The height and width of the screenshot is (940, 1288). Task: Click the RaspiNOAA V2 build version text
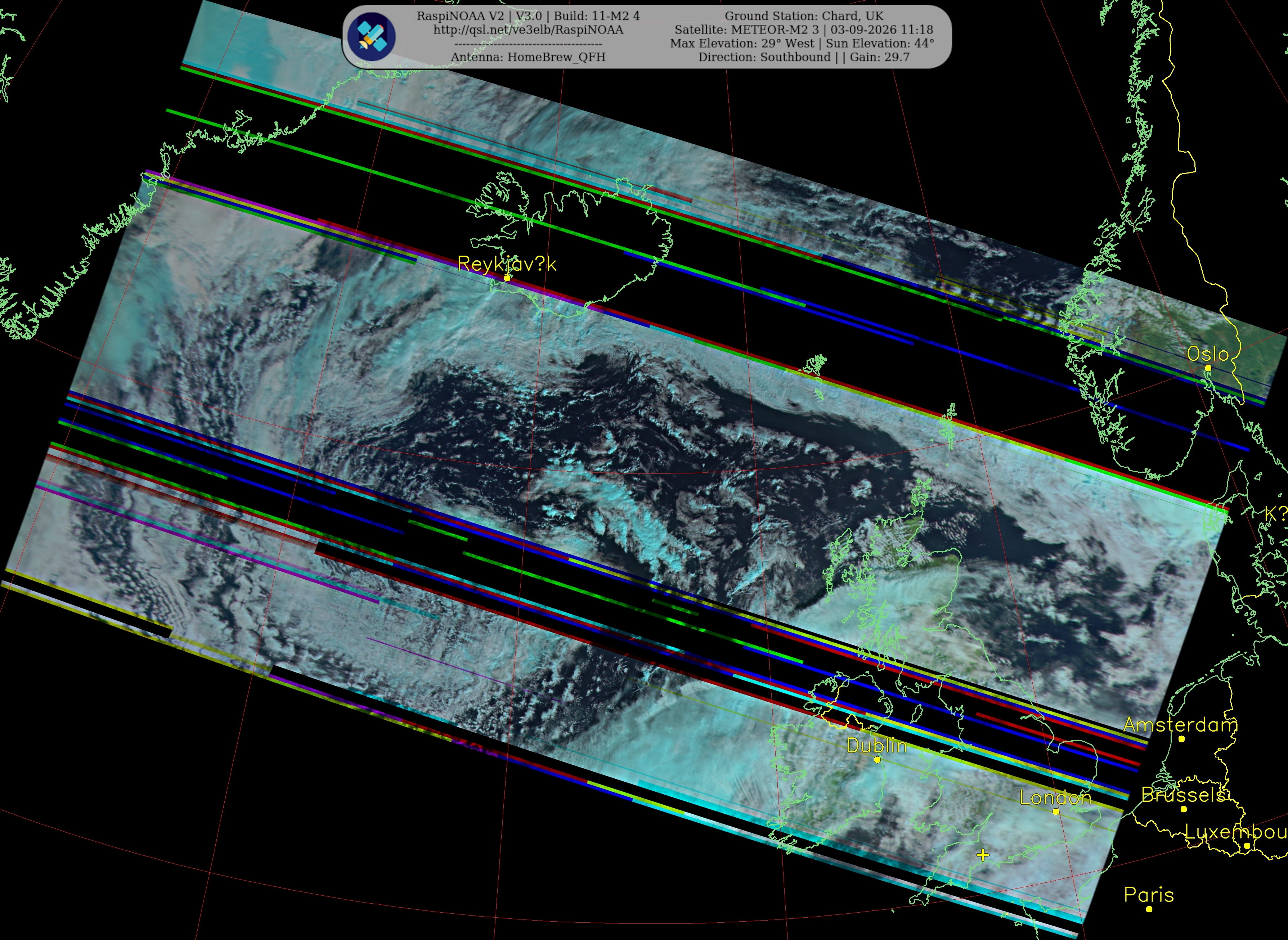click(528, 16)
